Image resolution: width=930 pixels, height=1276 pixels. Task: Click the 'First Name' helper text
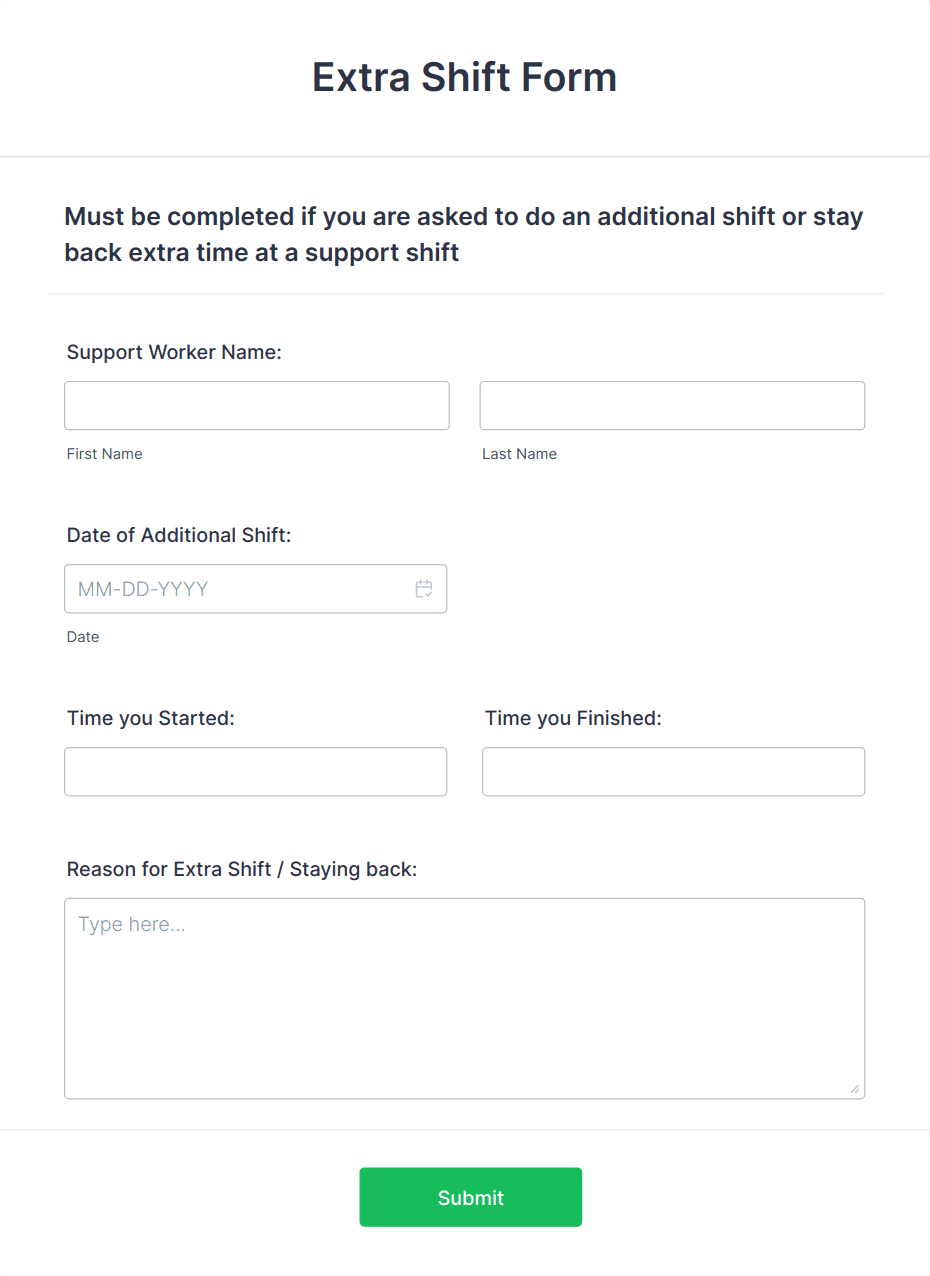point(104,453)
